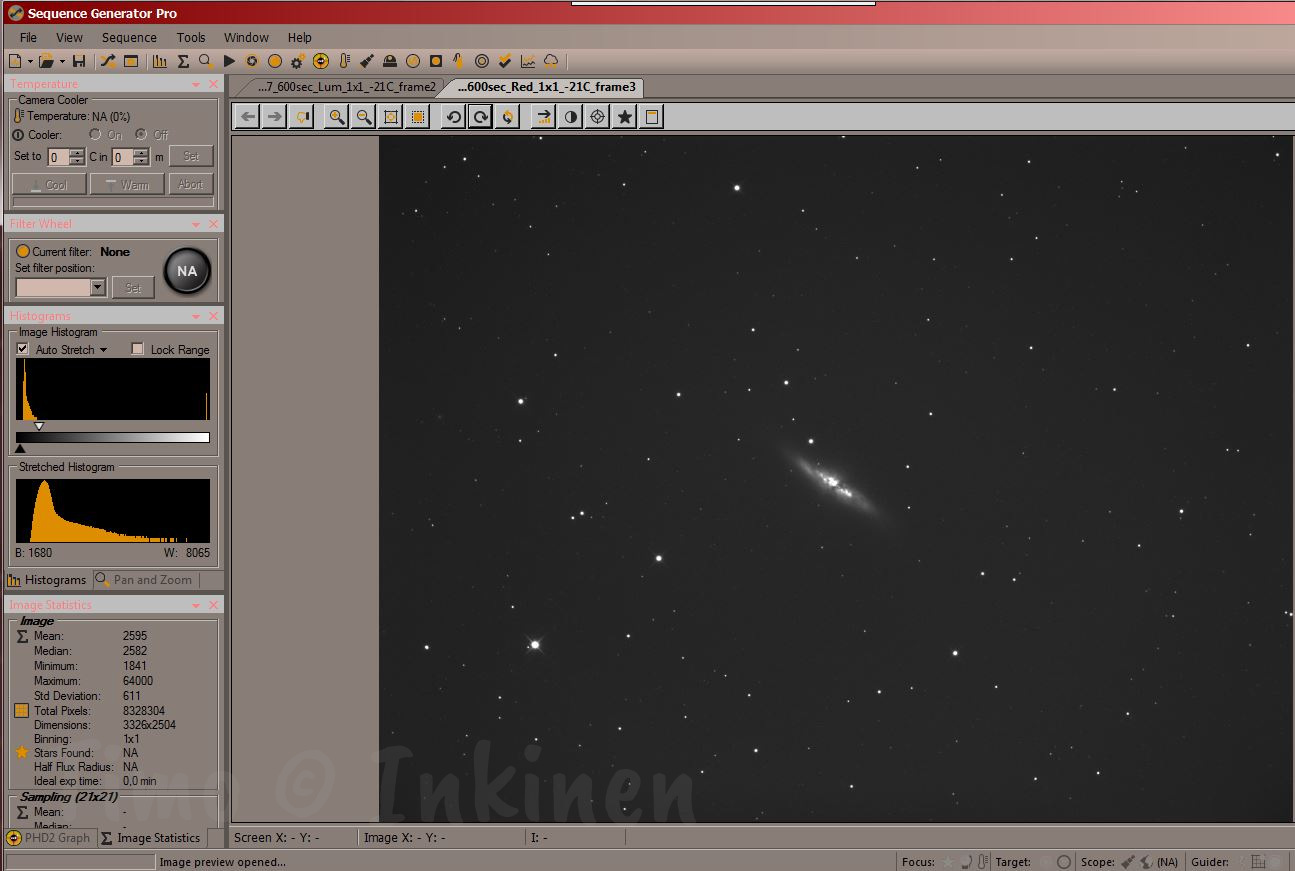Click the white point histogram slider marker
The width and height of the screenshot is (1295, 871).
coord(39,426)
